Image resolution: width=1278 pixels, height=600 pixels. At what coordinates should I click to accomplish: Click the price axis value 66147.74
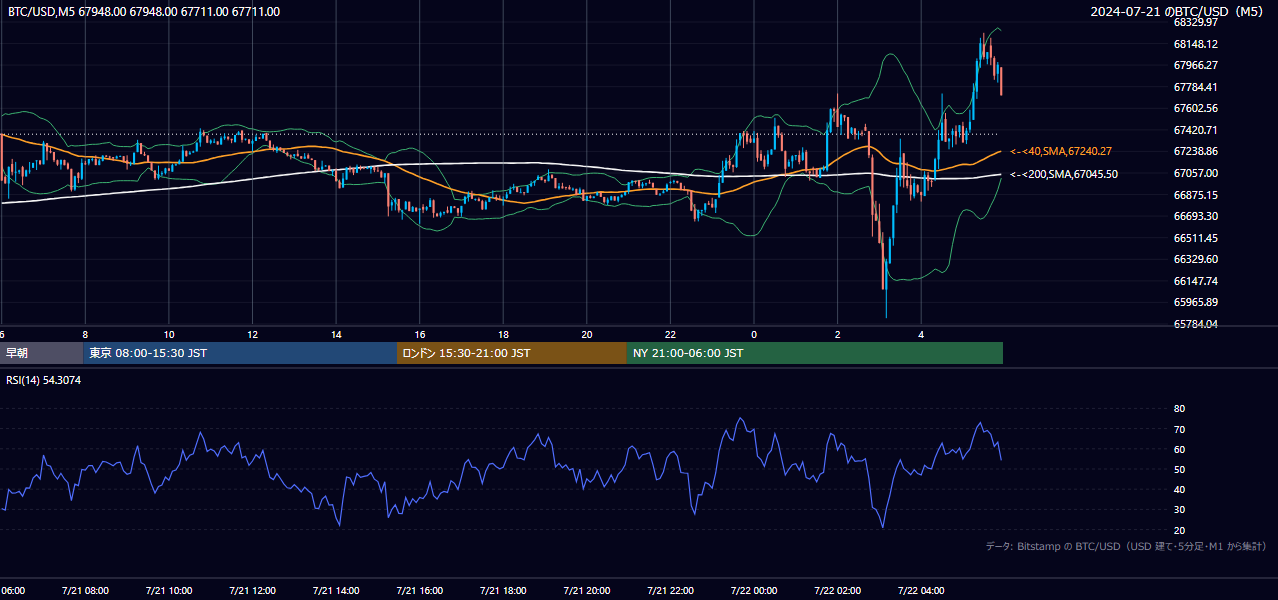click(x=1196, y=281)
